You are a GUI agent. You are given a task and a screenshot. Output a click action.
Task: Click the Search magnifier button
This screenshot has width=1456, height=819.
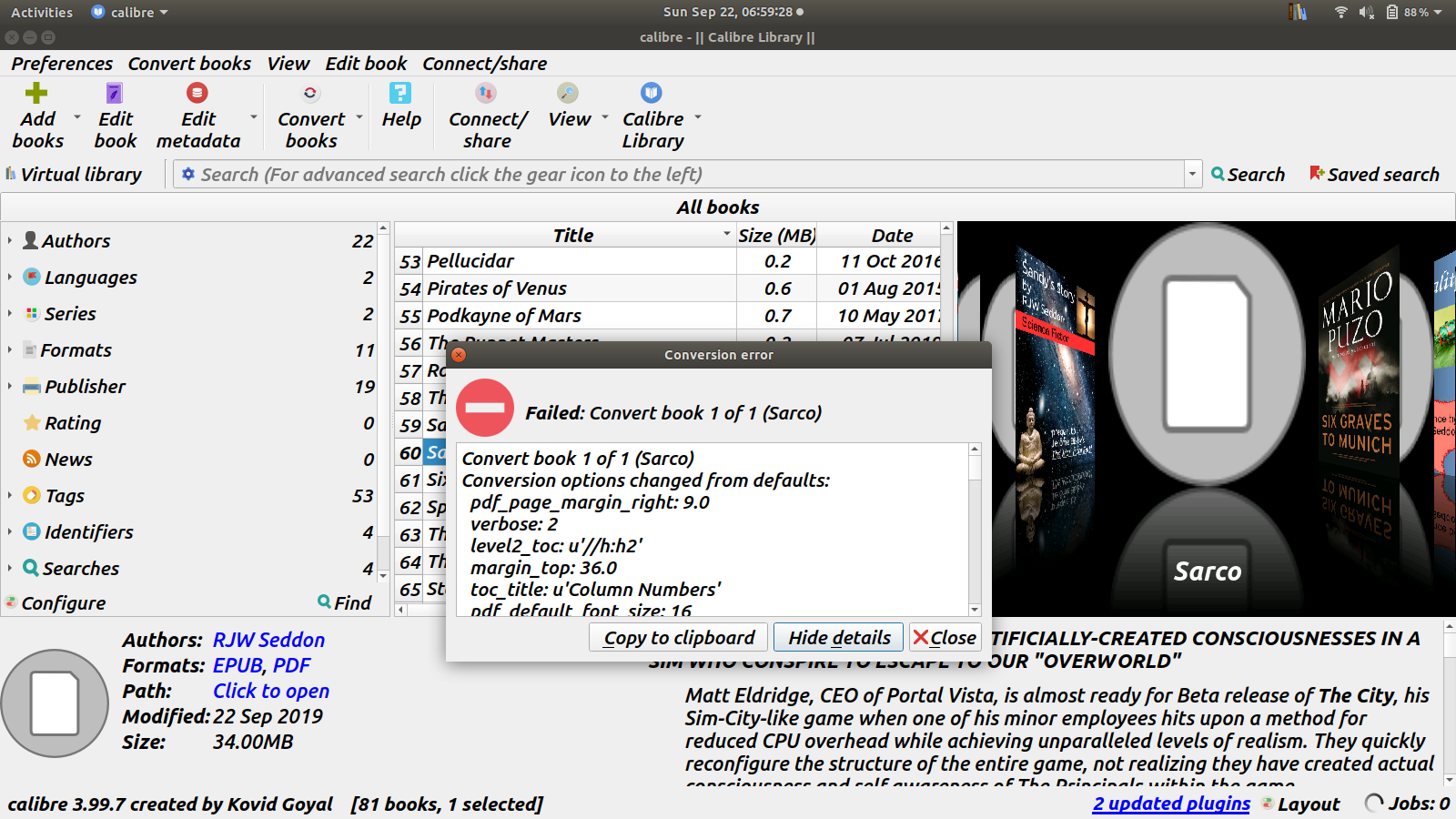pos(1248,174)
